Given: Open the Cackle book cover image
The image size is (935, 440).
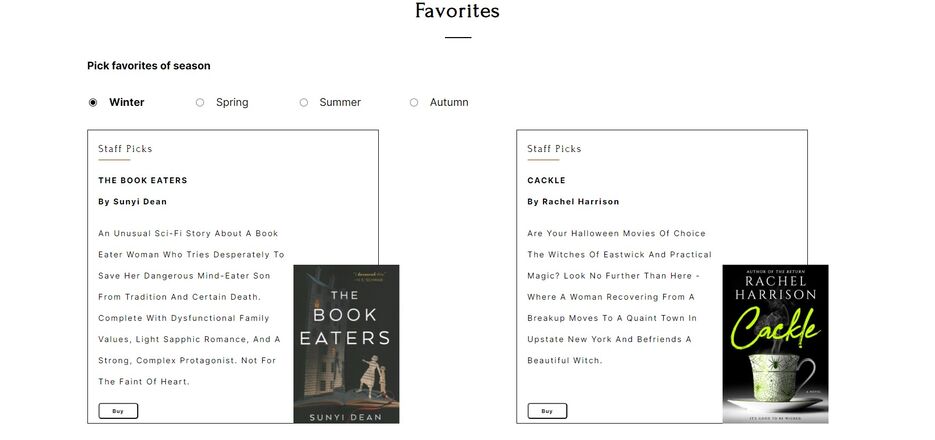Looking at the screenshot, I should point(775,344).
